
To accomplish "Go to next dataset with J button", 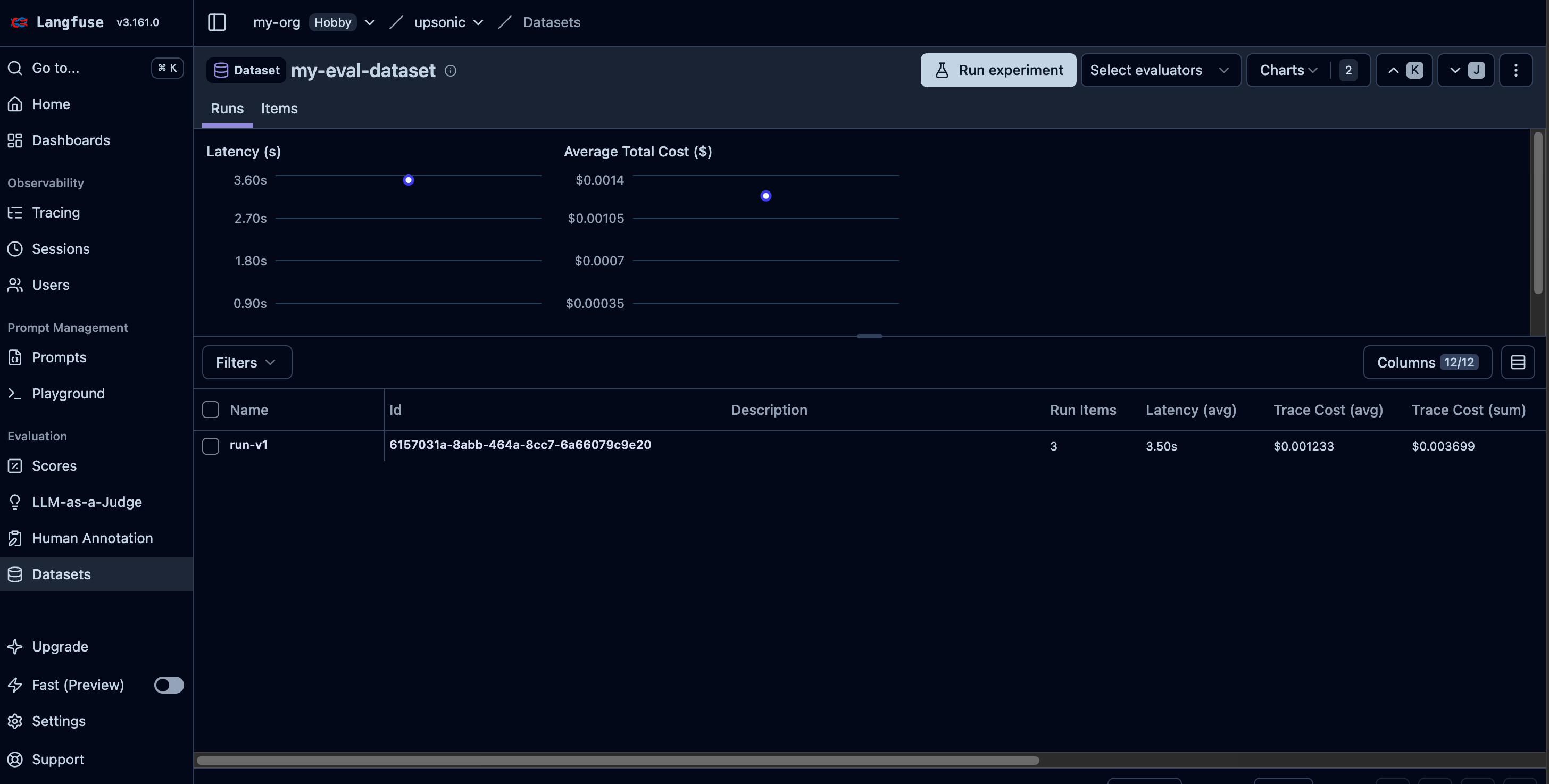I will pyautogui.click(x=1465, y=70).
